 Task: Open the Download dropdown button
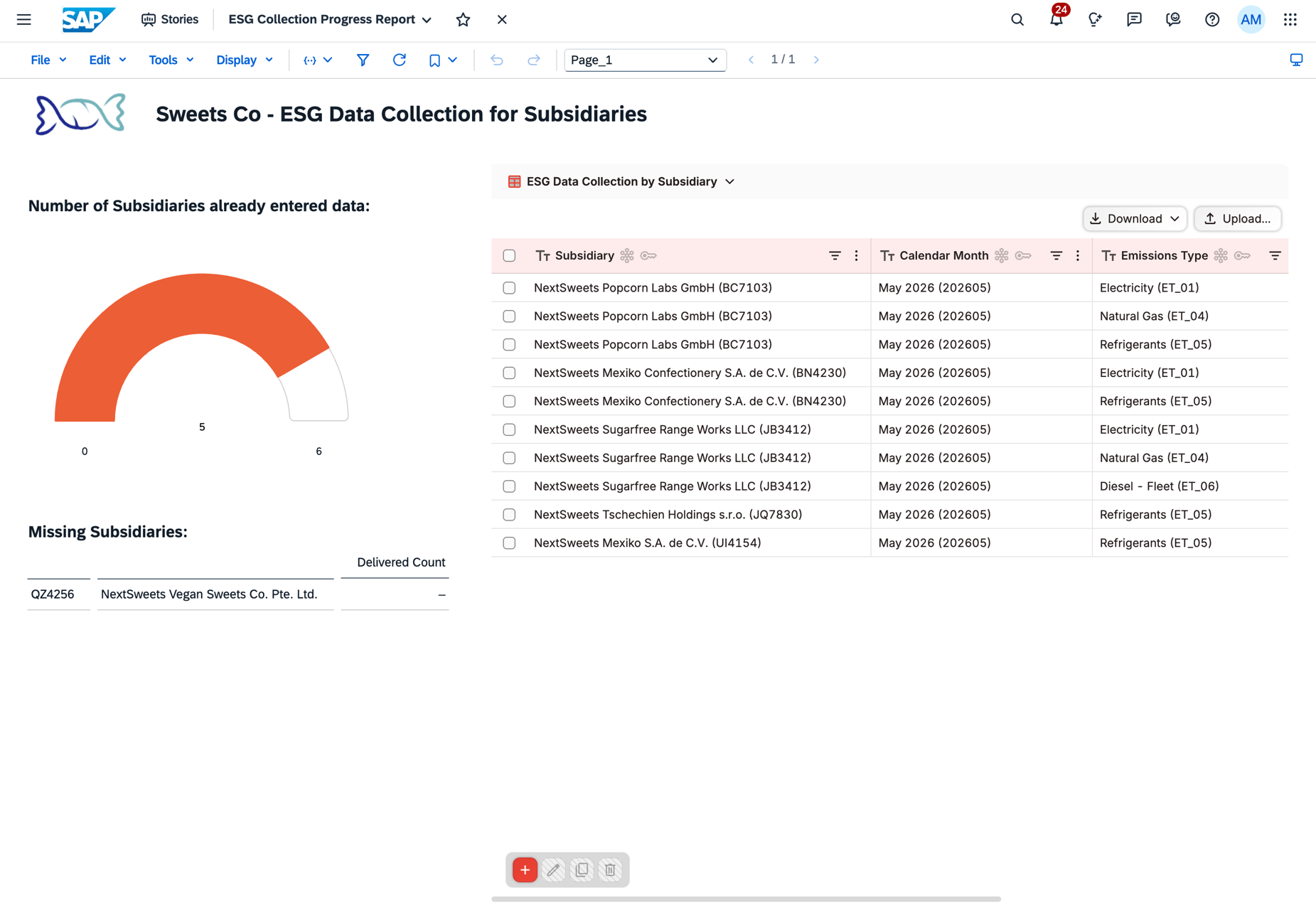click(x=1135, y=219)
